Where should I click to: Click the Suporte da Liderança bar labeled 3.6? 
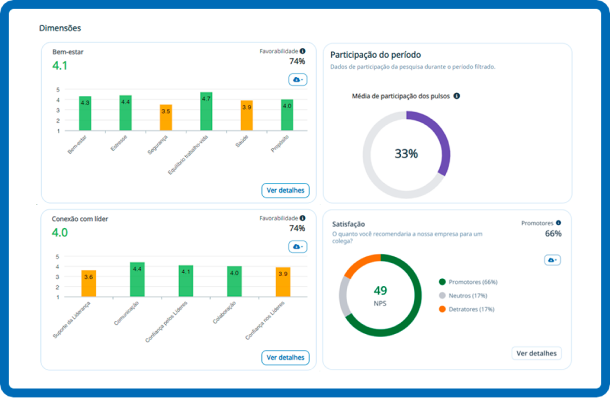[x=89, y=284]
